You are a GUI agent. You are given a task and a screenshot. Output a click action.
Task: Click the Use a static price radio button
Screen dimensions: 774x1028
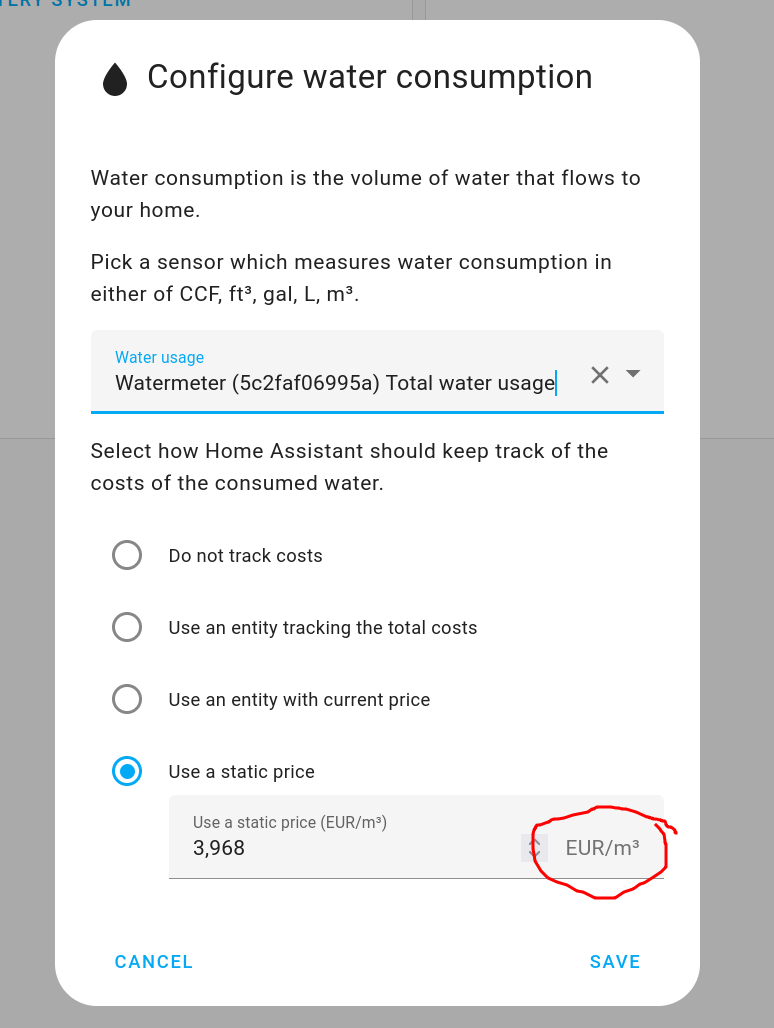pyautogui.click(x=127, y=771)
